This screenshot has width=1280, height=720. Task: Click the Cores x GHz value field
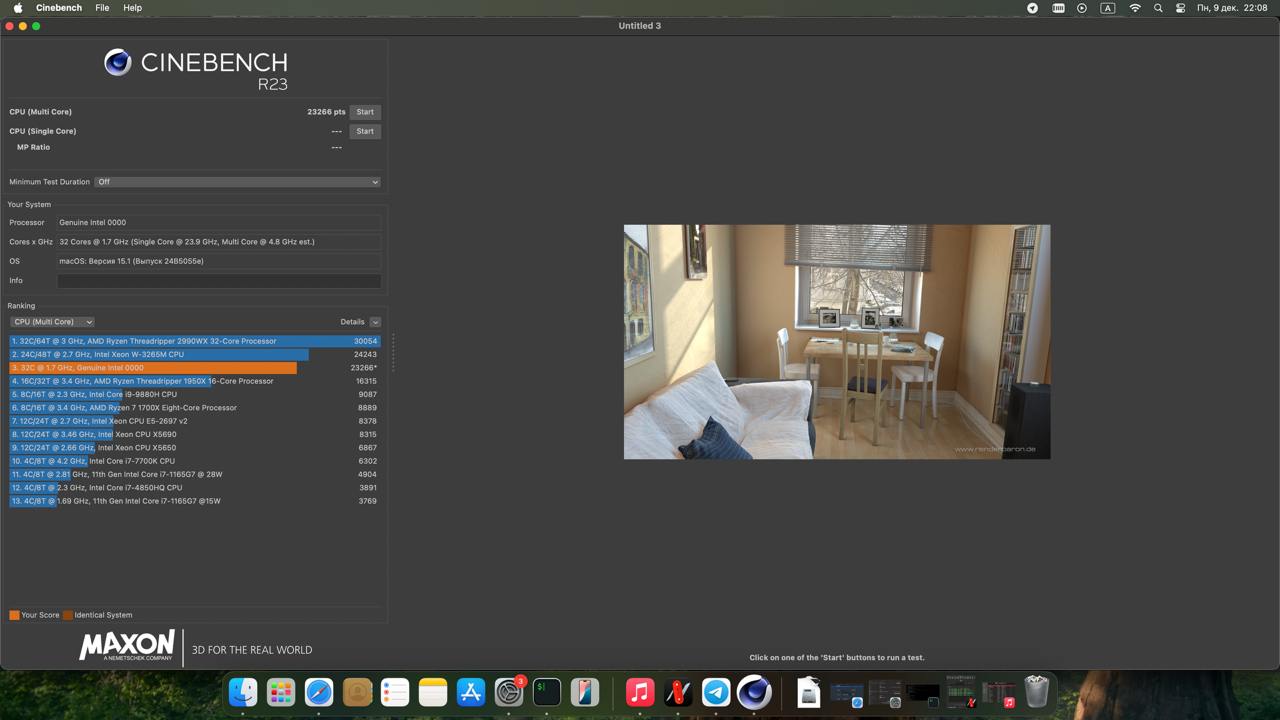tap(219, 242)
